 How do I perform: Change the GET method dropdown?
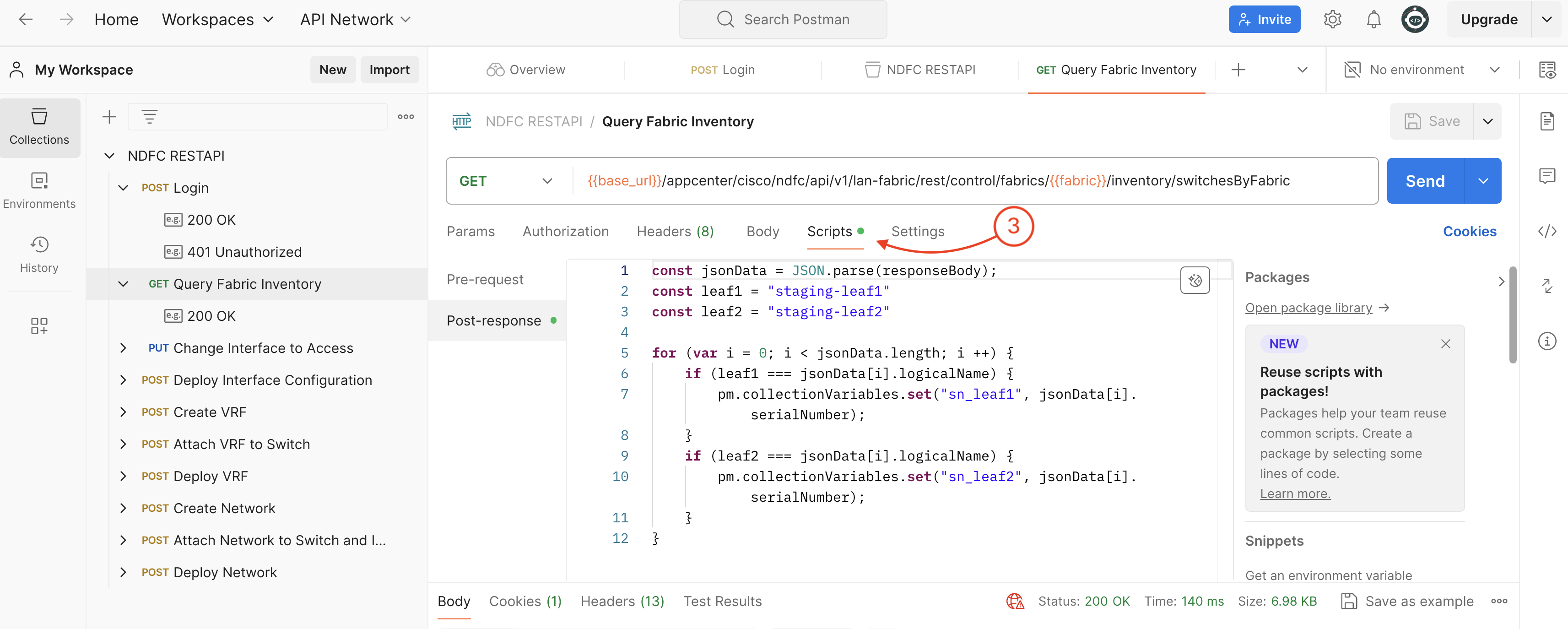[506, 181]
